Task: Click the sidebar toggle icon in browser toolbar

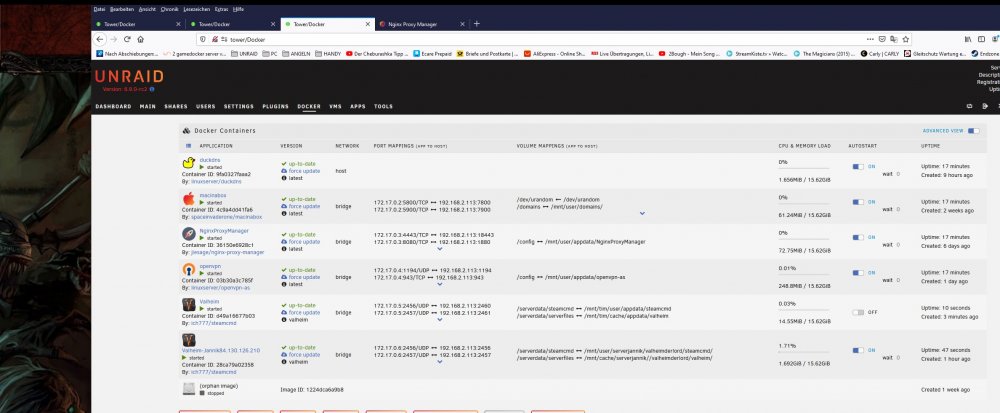Action: tap(982, 39)
